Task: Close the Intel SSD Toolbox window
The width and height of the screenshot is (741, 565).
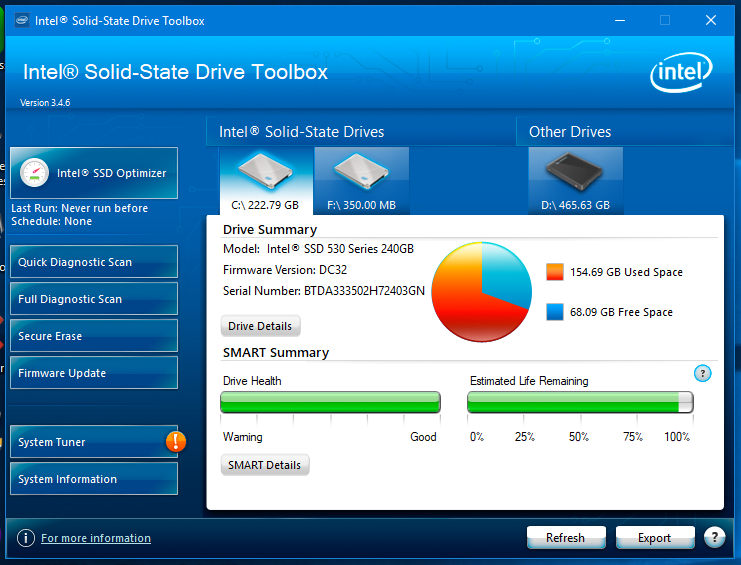Action: 711,20
